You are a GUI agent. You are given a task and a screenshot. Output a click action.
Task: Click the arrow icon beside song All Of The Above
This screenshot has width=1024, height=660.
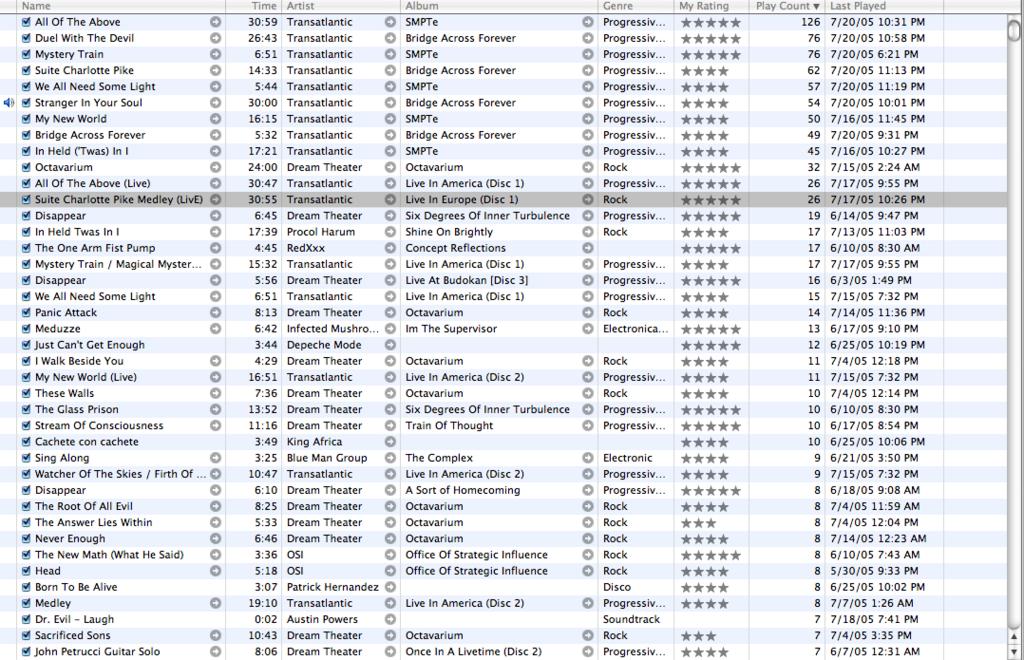(x=216, y=22)
